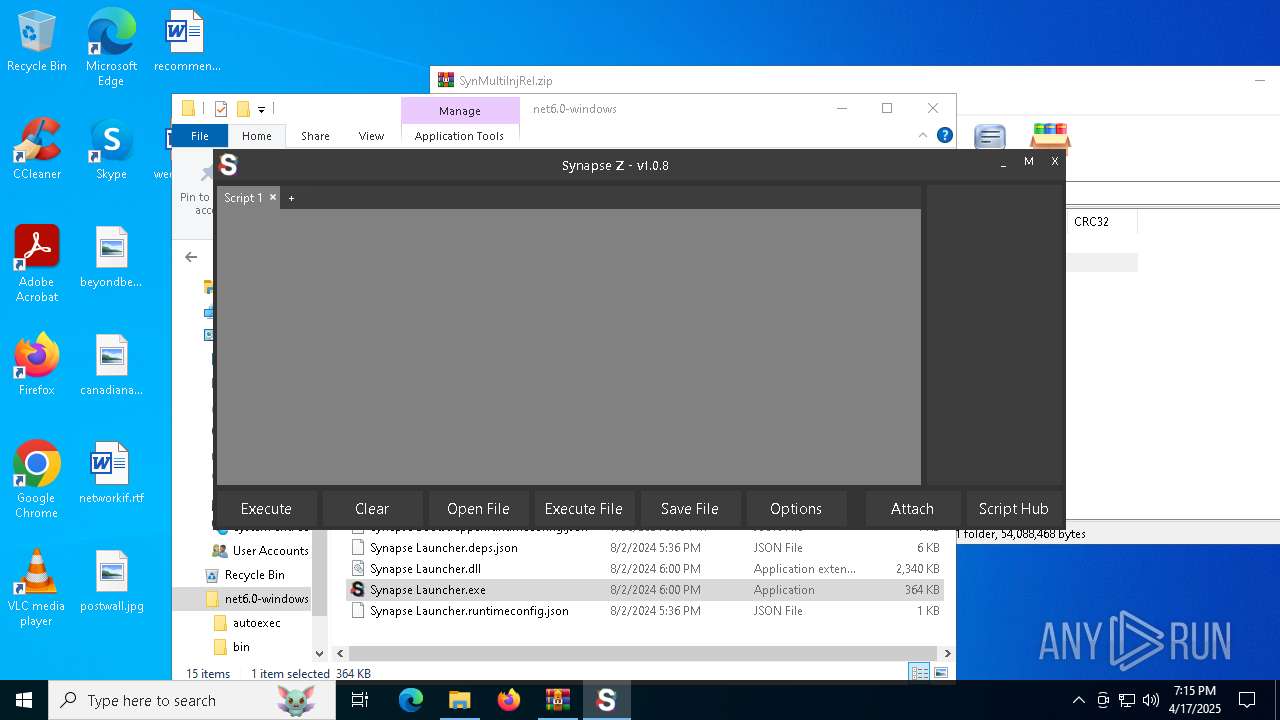The image size is (1280, 720).
Task: Open the Script Hub
Action: point(1014,508)
